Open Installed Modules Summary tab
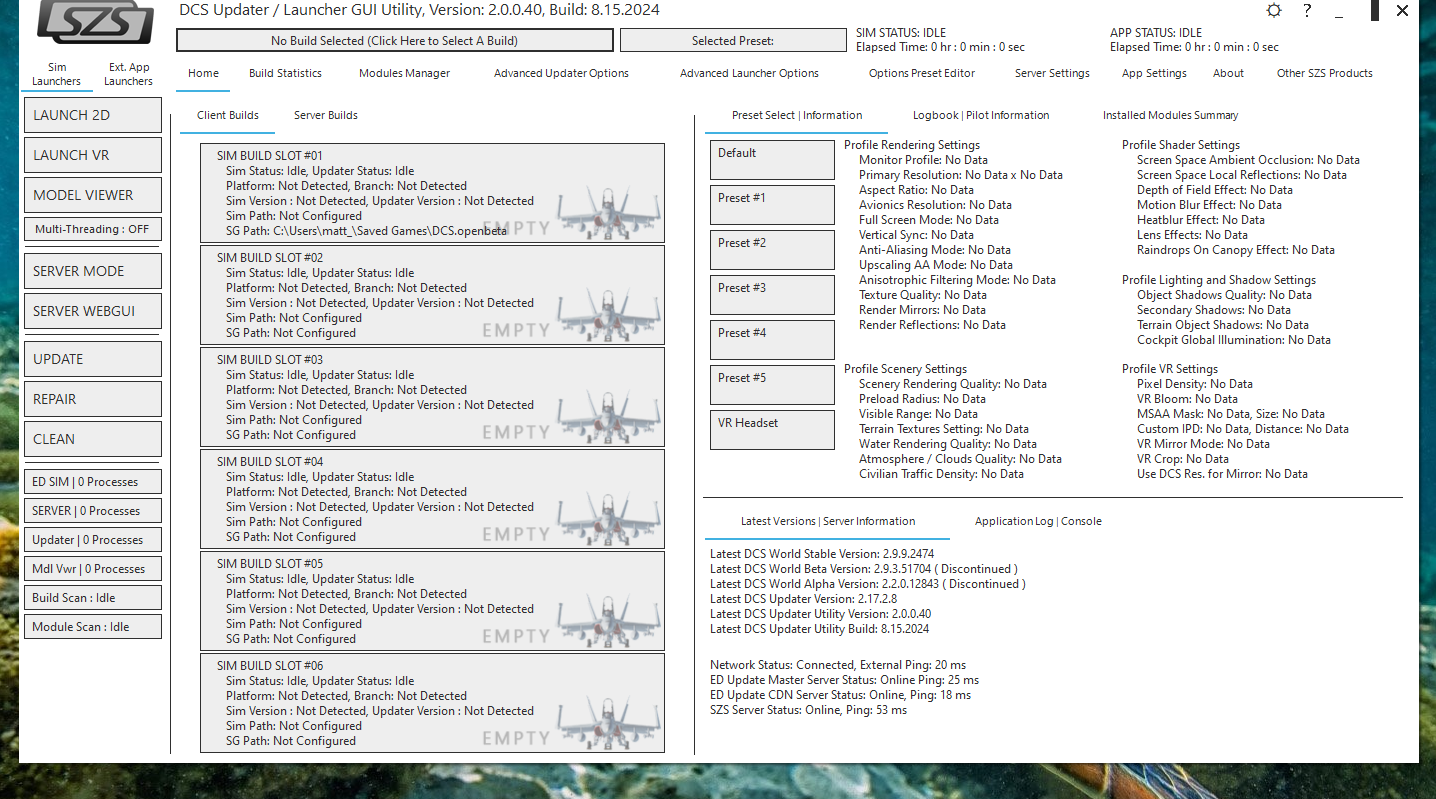Screen dimensions: 1436x799 [x=1170, y=115]
